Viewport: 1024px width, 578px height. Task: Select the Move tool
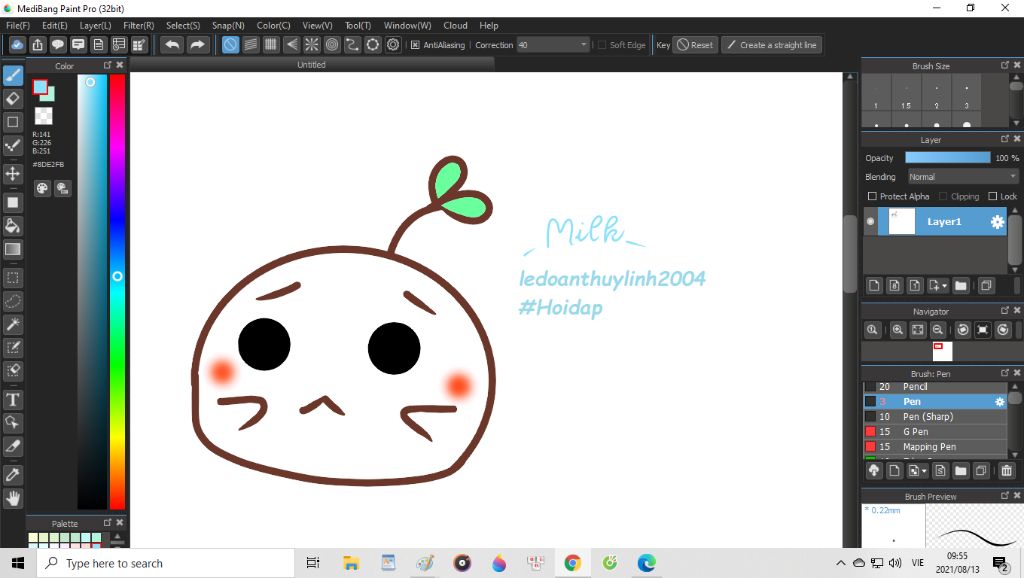coord(12,174)
